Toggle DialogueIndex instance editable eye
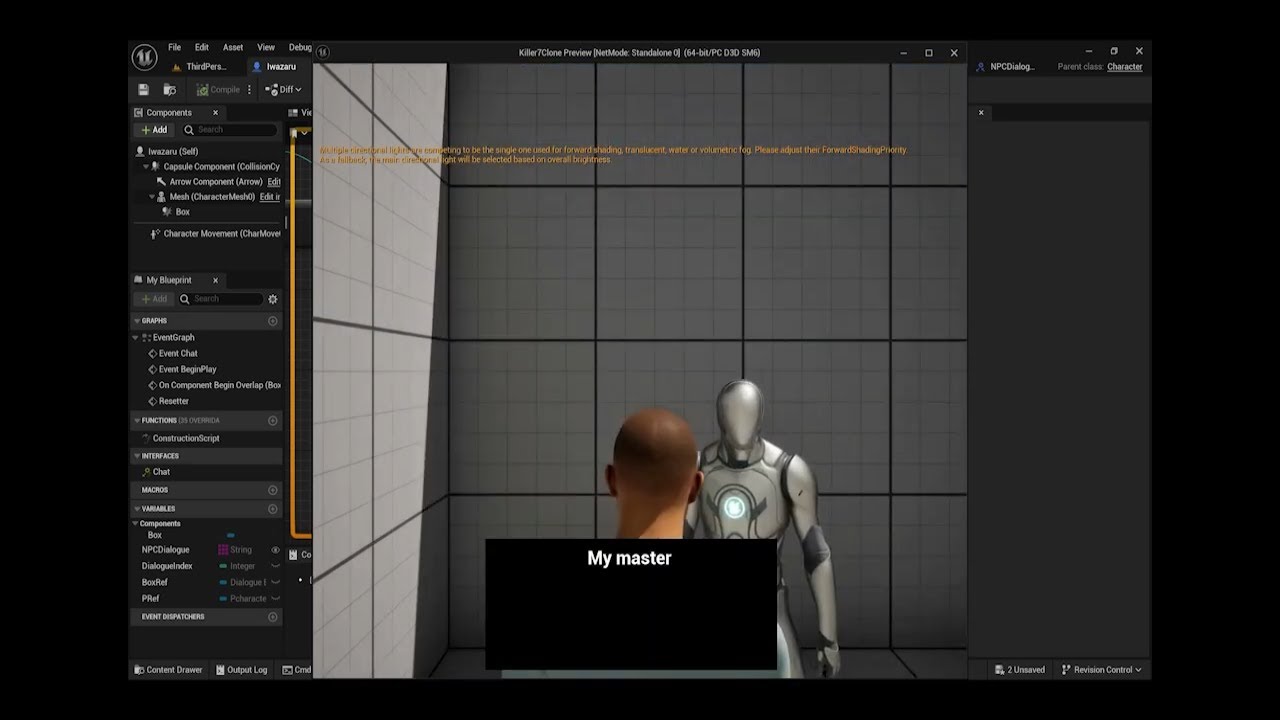 [x=275, y=566]
